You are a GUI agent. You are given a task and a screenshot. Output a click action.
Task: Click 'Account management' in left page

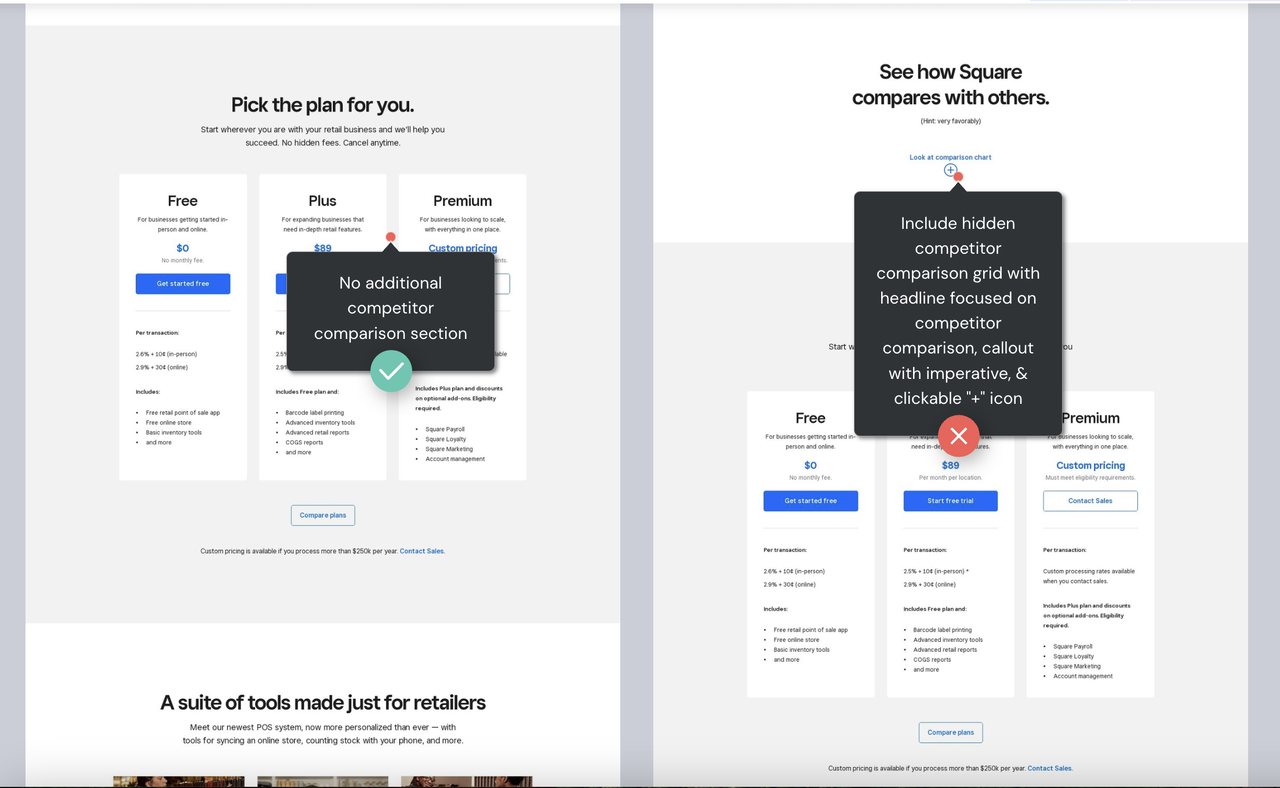coord(455,459)
